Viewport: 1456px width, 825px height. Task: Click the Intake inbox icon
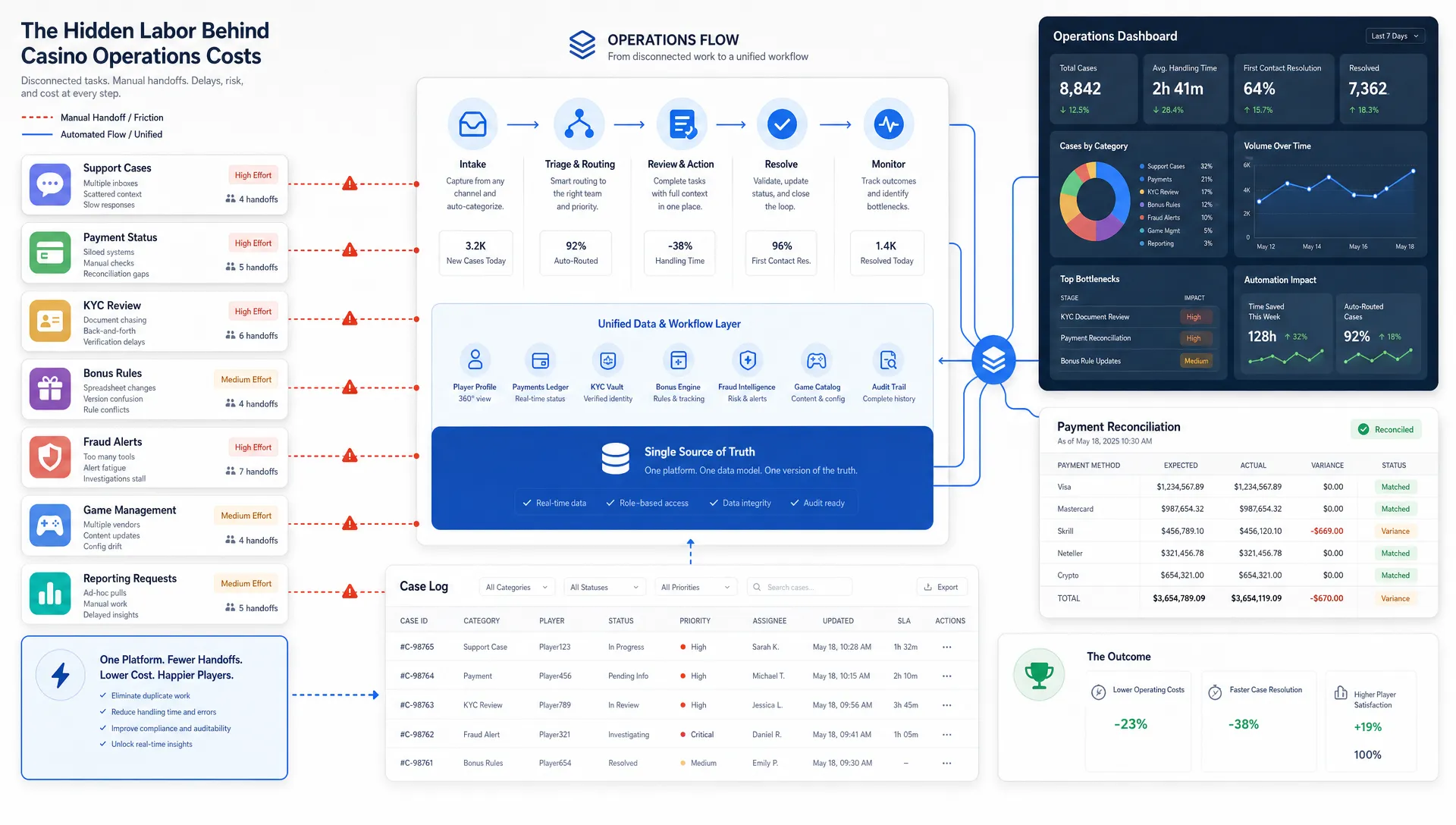[472, 124]
